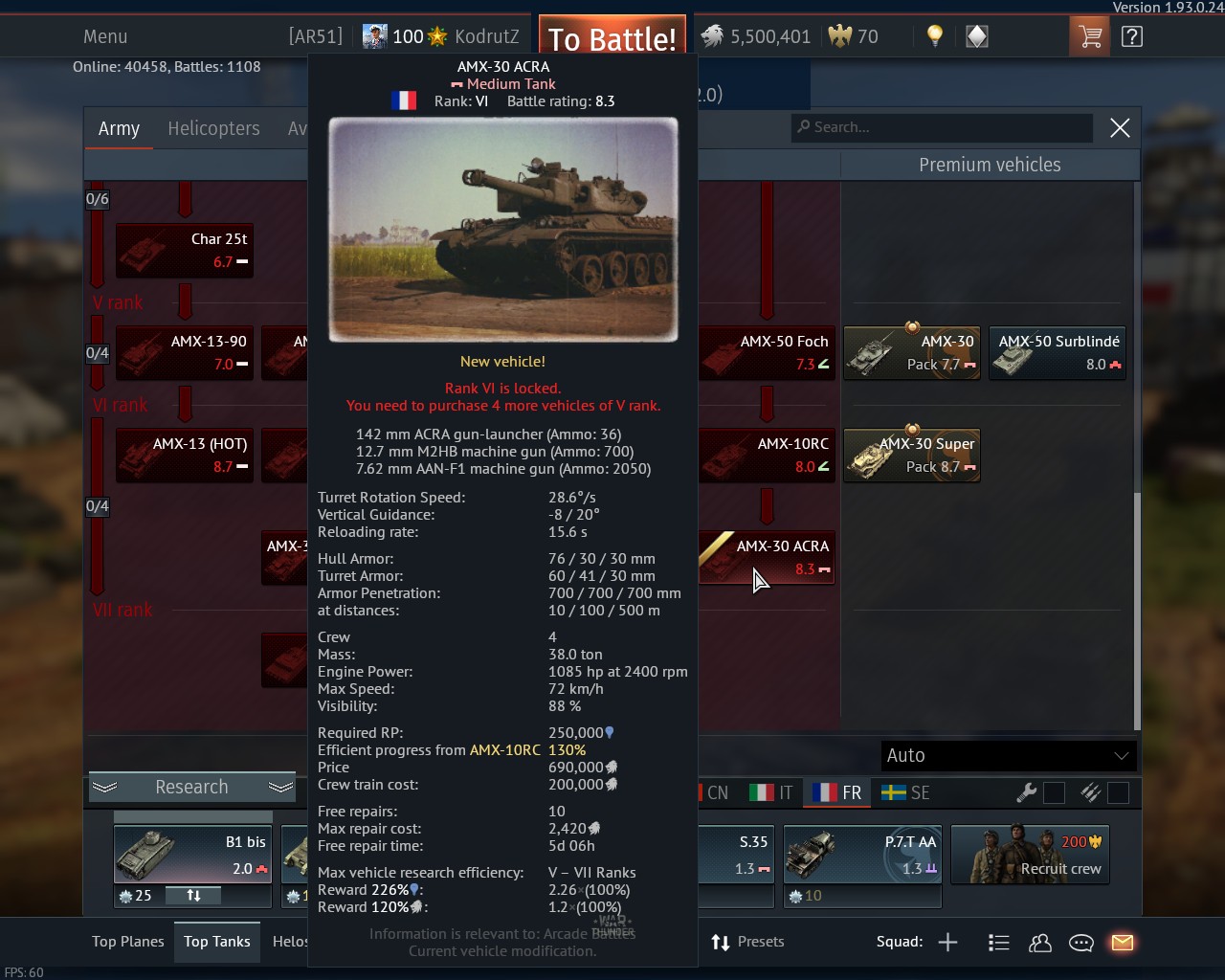Open the chat speech bubble icon
1225x980 pixels.
1081,943
